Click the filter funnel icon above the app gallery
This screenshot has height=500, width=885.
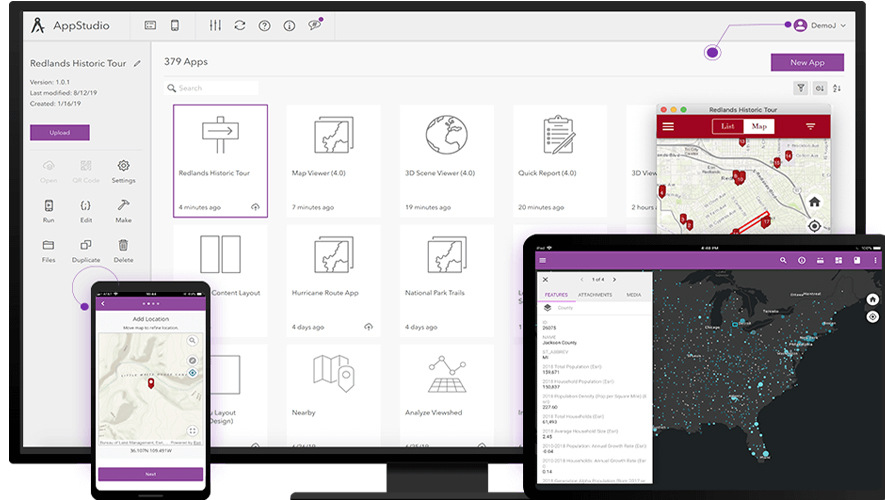(x=800, y=88)
